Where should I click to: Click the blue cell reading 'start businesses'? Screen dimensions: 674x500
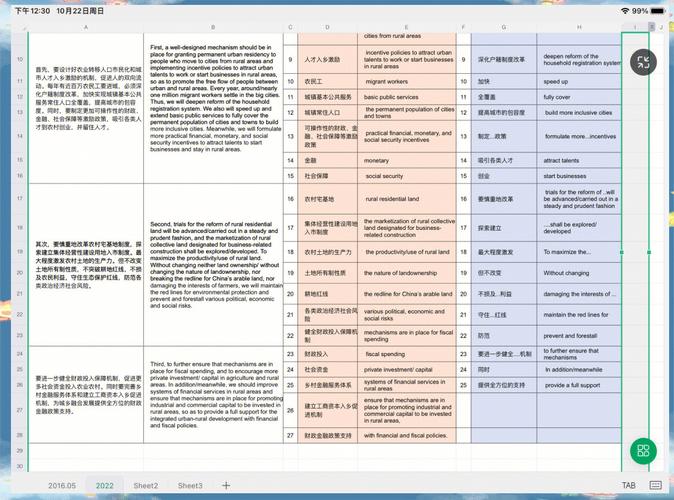click(579, 176)
